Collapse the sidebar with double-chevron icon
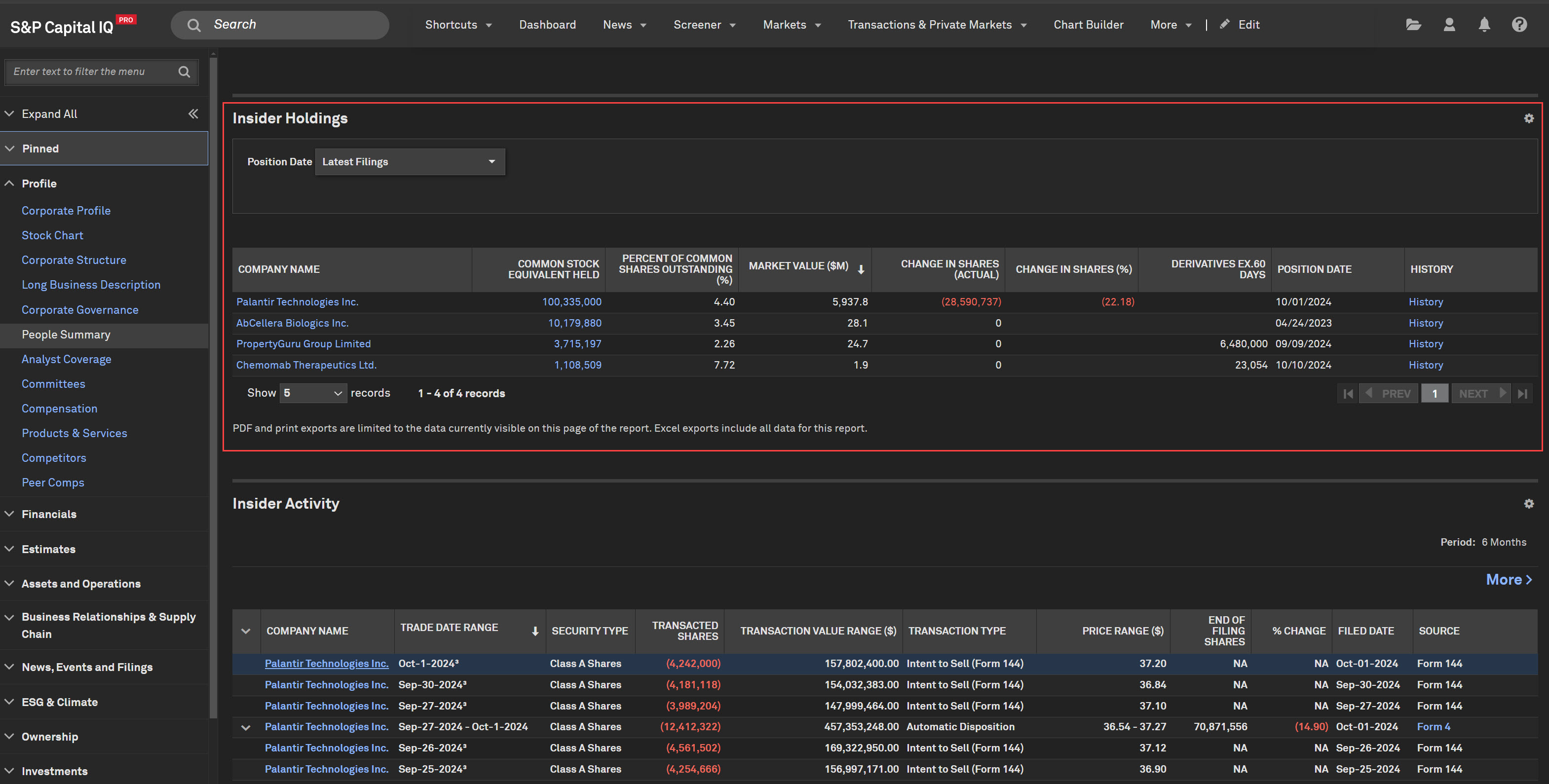The height and width of the screenshot is (784, 1549). 193,113
